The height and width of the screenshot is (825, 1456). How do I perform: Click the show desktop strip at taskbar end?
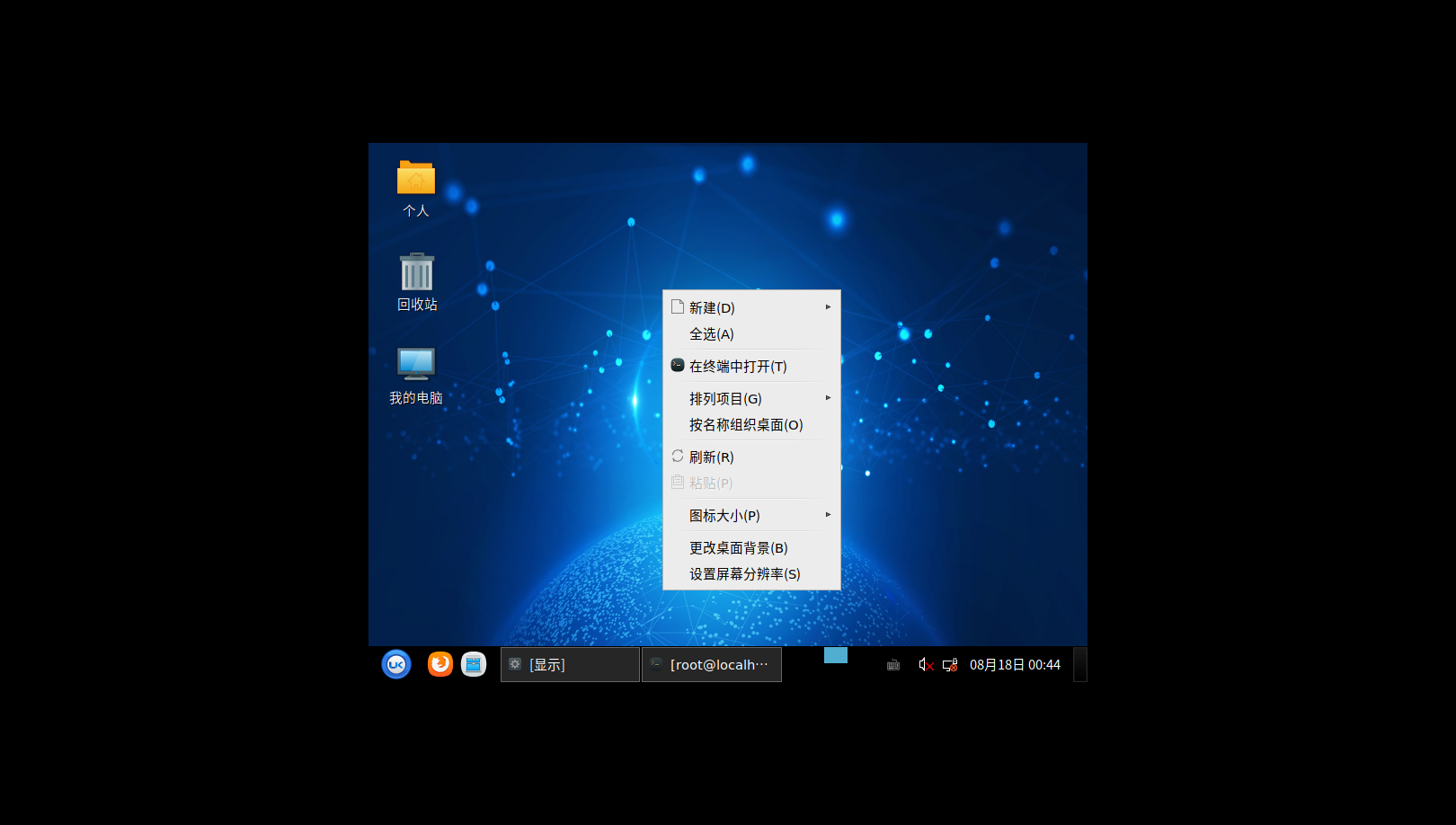click(x=1080, y=664)
